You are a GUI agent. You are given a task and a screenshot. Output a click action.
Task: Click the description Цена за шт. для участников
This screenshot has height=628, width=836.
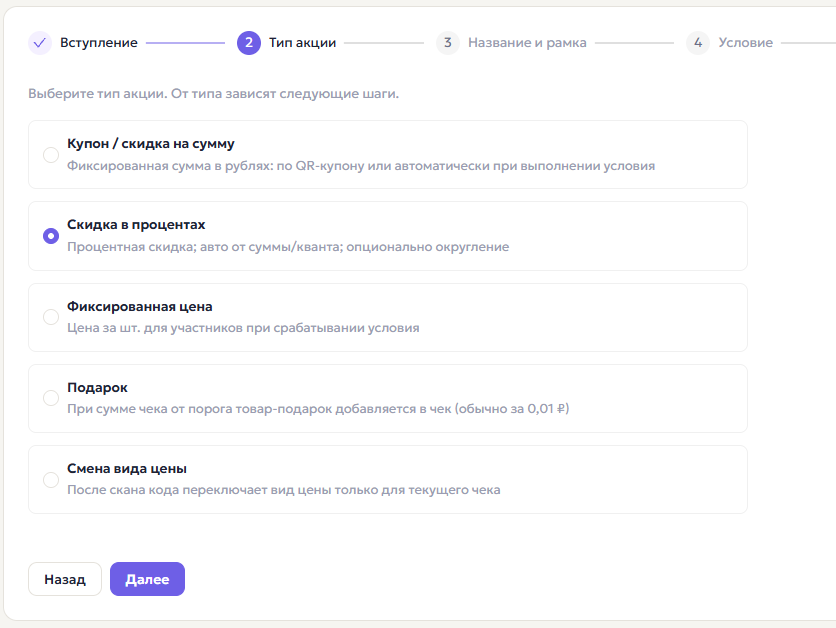pyautogui.click(x=243, y=328)
